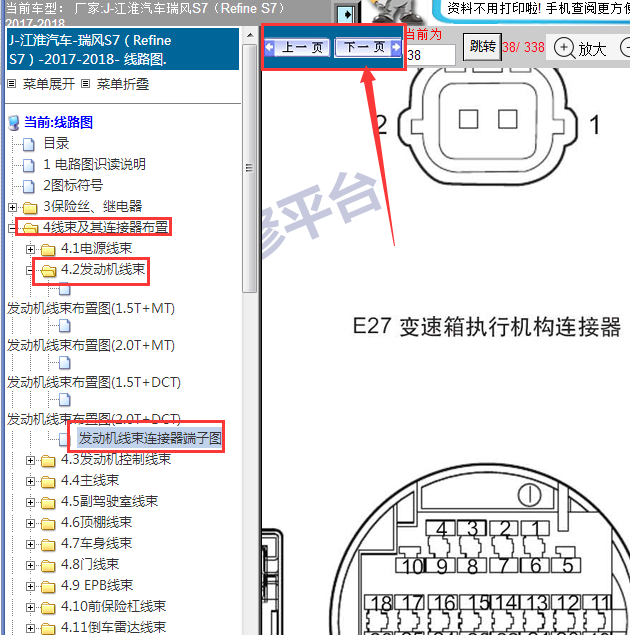Click the 4.7车身线束 folder icon

click(48, 545)
